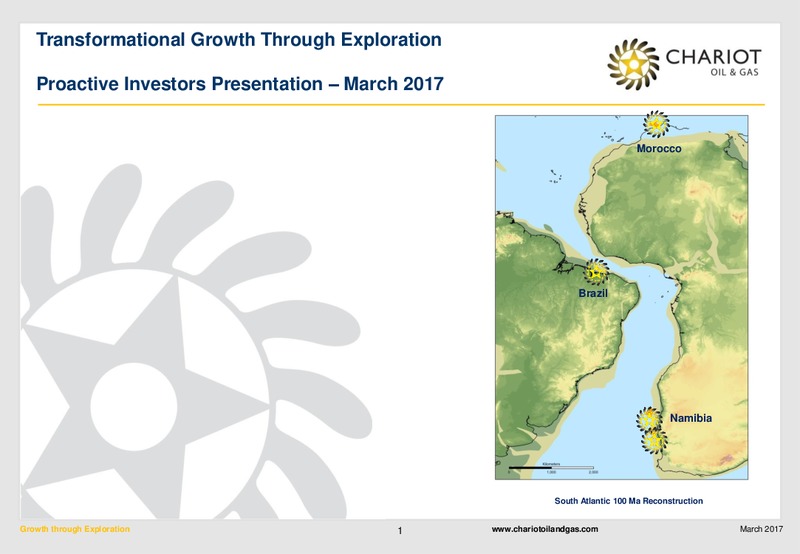This screenshot has height=554, width=800.
Task: Click the Chariot Oil & Gas logo
Action: click(x=684, y=64)
